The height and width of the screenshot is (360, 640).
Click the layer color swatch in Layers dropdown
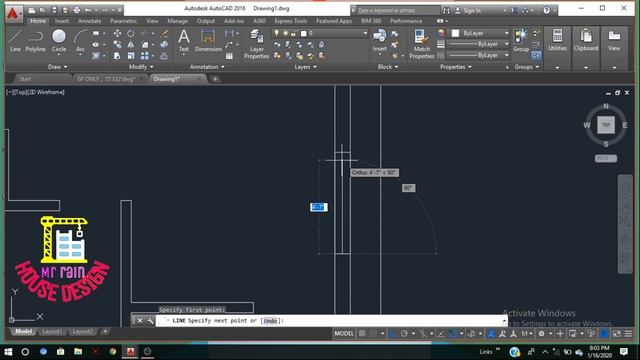(x=303, y=33)
